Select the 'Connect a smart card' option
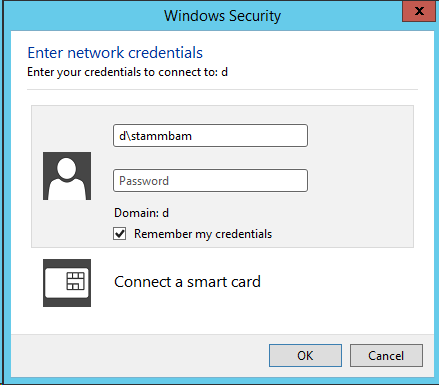This screenshot has height=385, width=439. [187, 282]
